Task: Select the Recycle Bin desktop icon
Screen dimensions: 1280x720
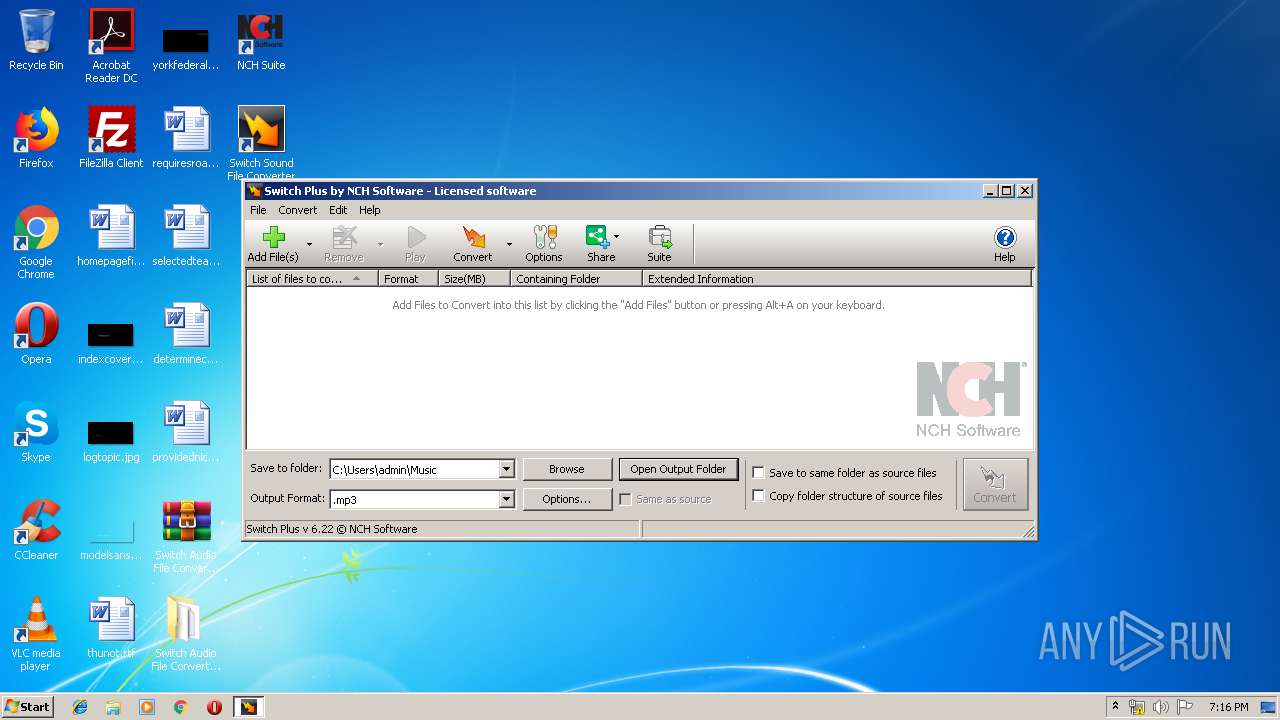Action: pyautogui.click(x=36, y=40)
